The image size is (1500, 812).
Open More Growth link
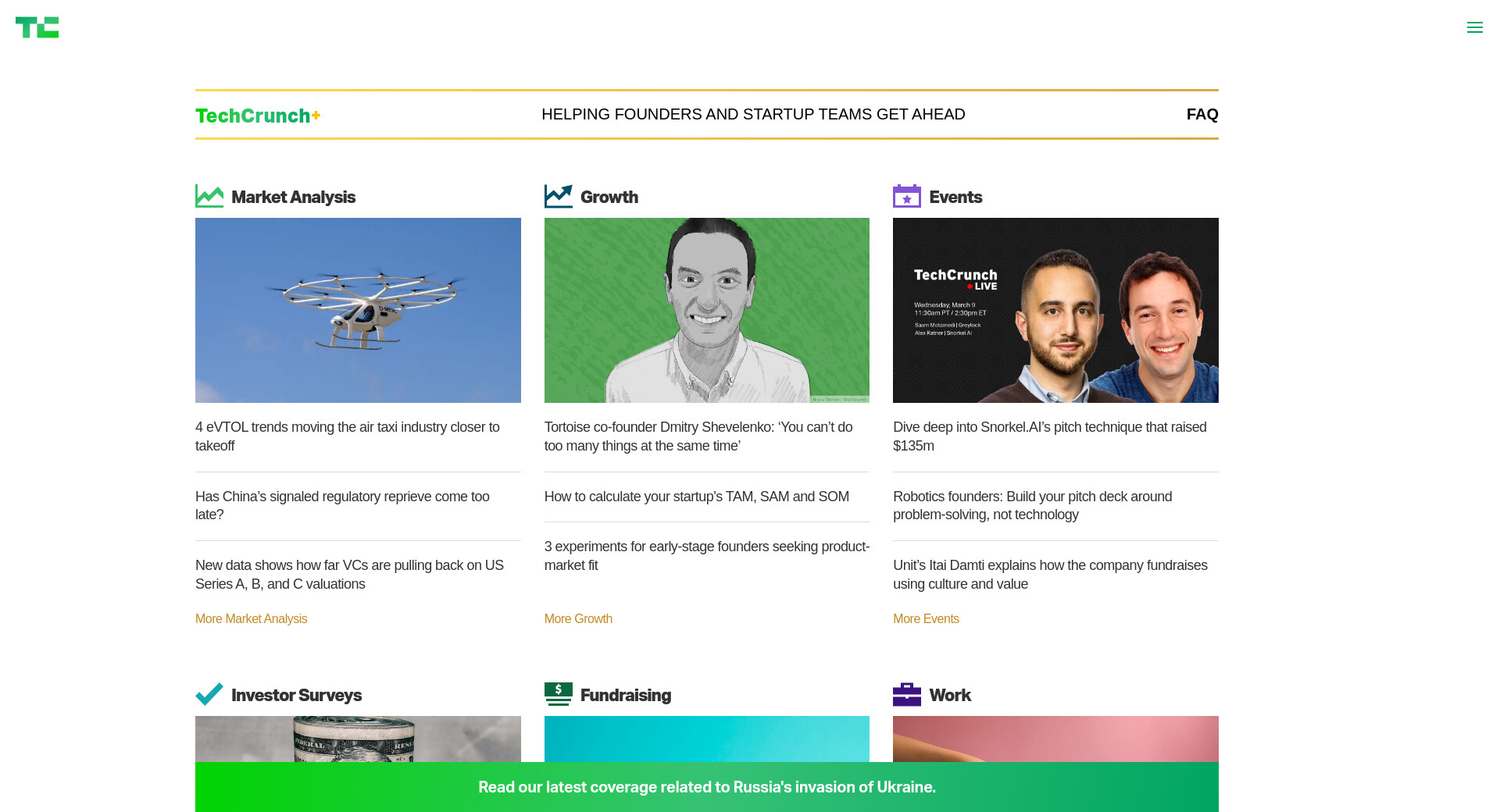click(578, 618)
